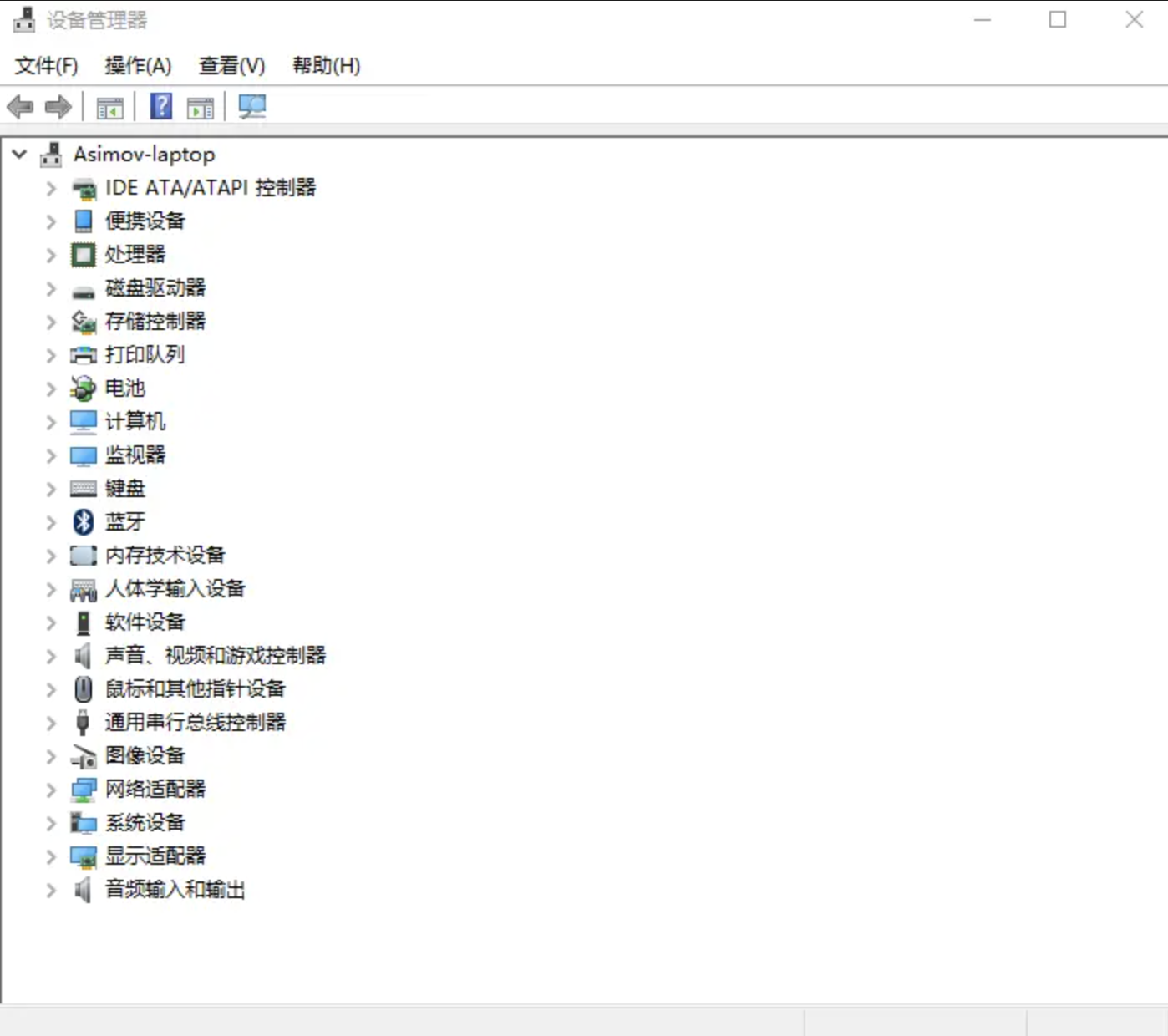Select the 存储控制器 tree label
Screen dimensions: 1168x1036
click(155, 322)
